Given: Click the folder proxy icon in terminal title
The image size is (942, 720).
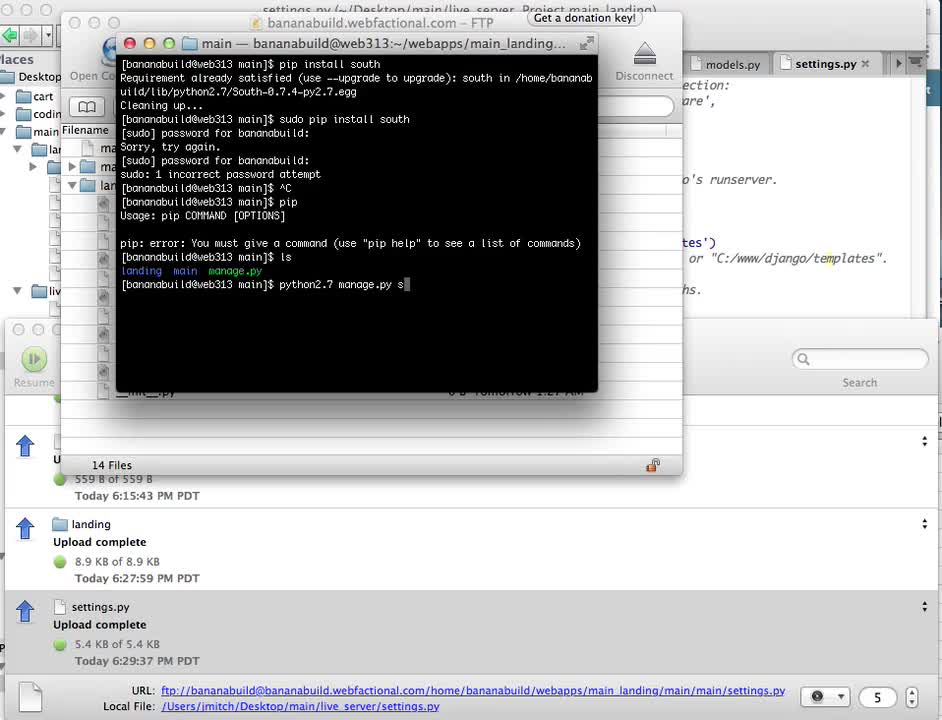Looking at the screenshot, I should (x=190, y=43).
